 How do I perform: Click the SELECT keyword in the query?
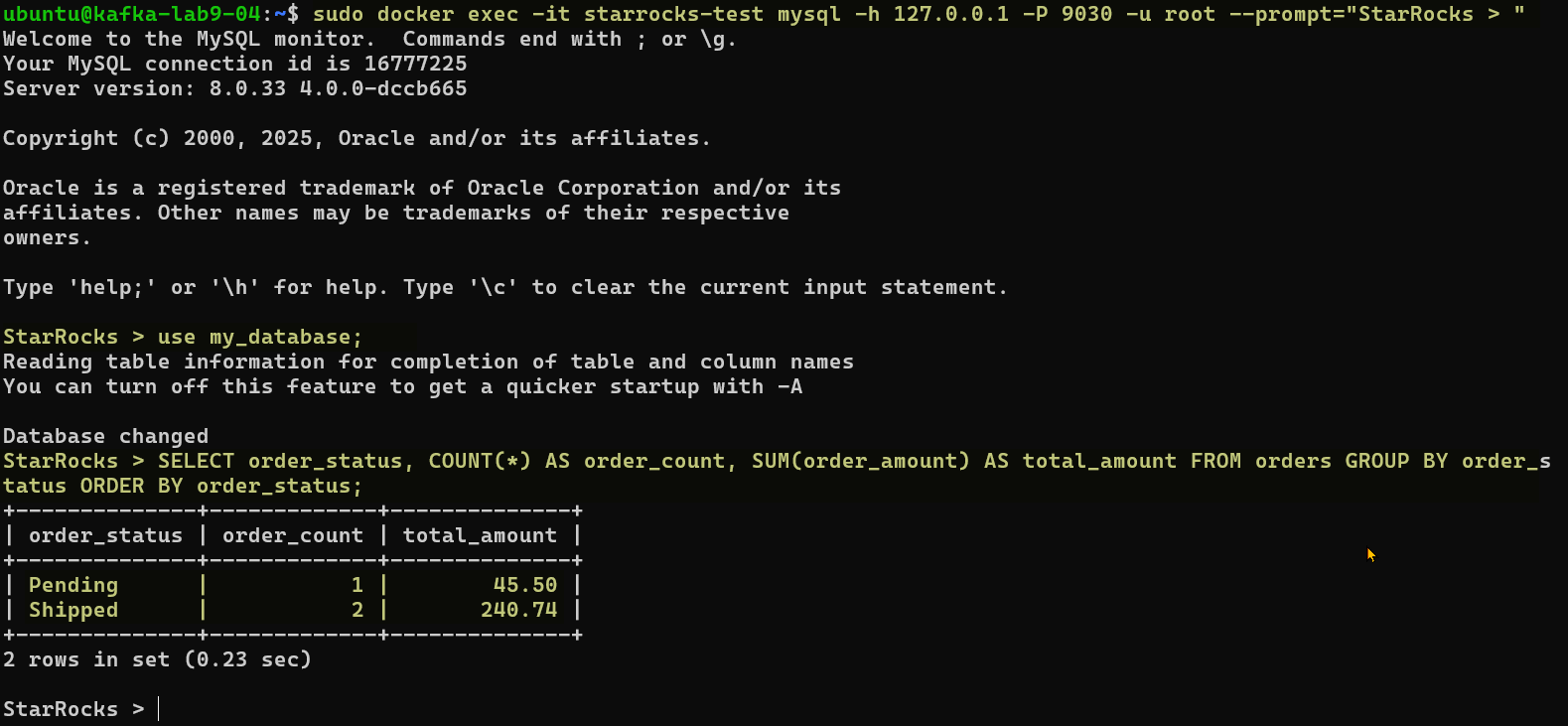pos(196,461)
